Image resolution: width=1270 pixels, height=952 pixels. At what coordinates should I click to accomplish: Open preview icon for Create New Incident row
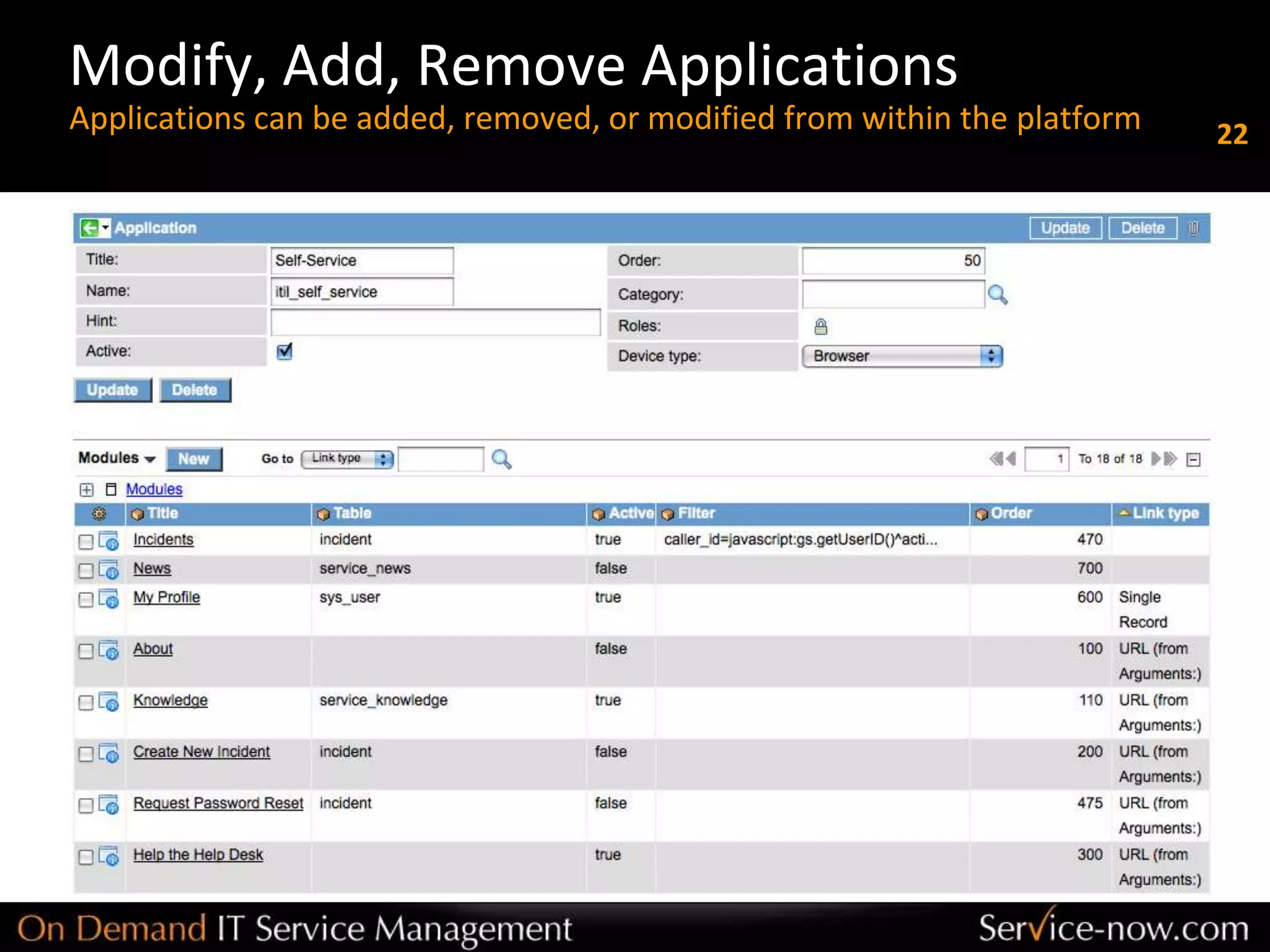coord(109,752)
